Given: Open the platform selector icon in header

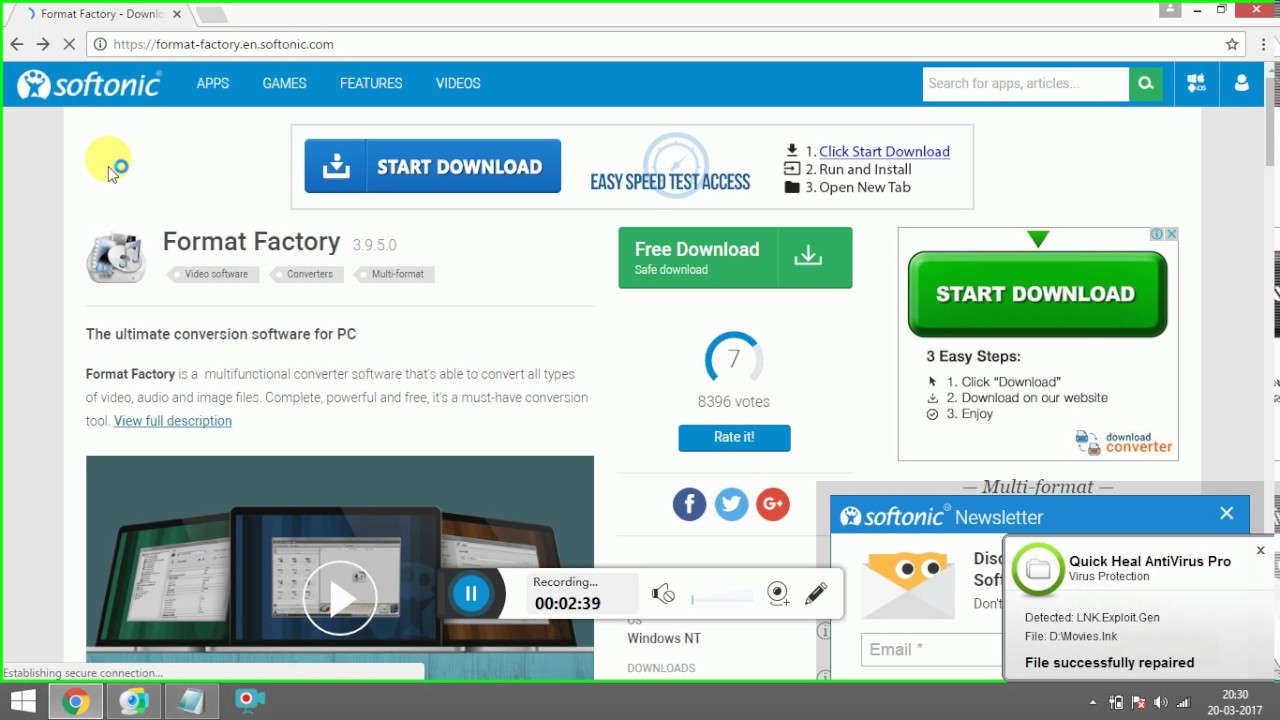Looking at the screenshot, I should (1196, 84).
